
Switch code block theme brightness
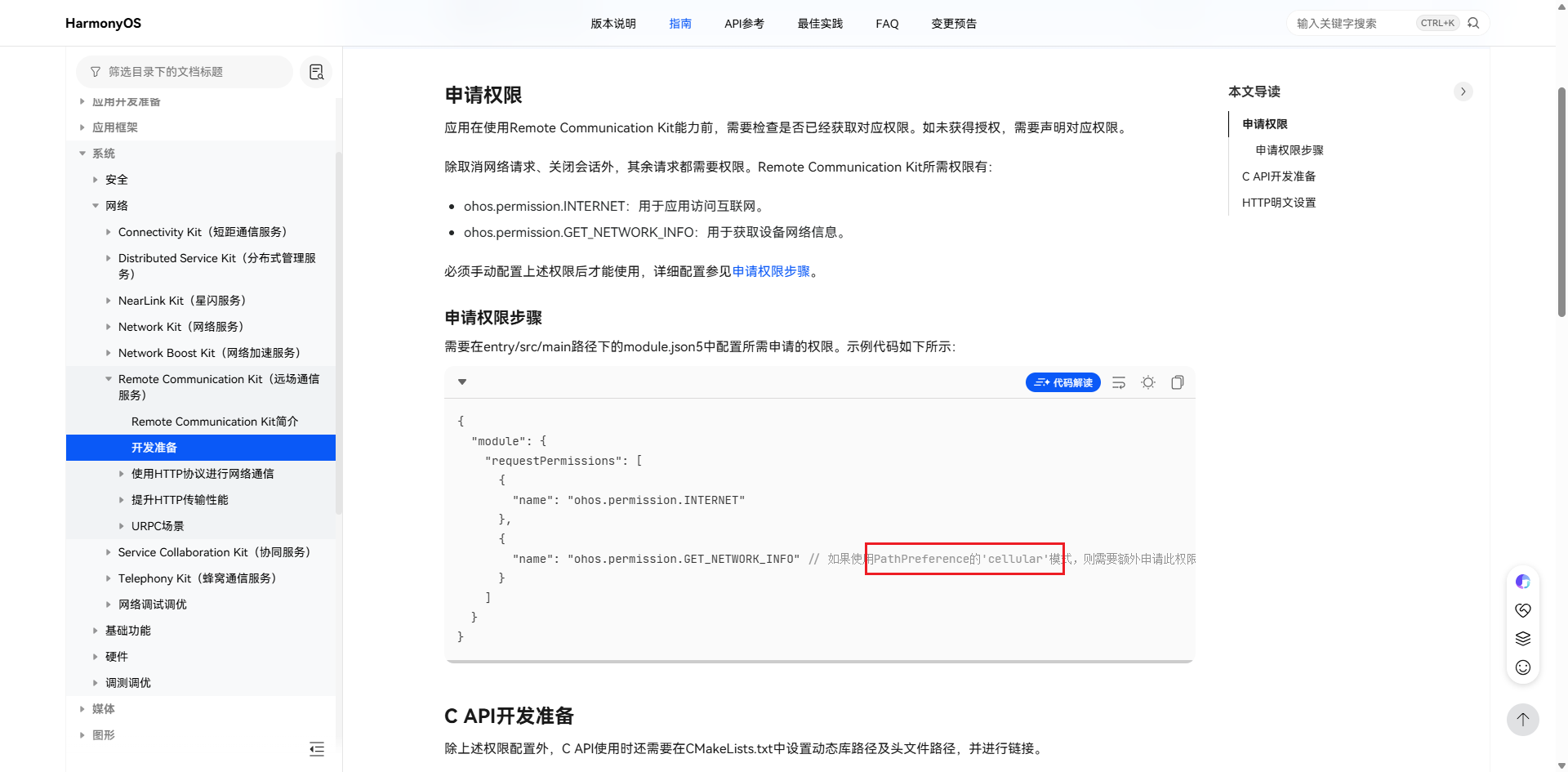pos(1148,382)
